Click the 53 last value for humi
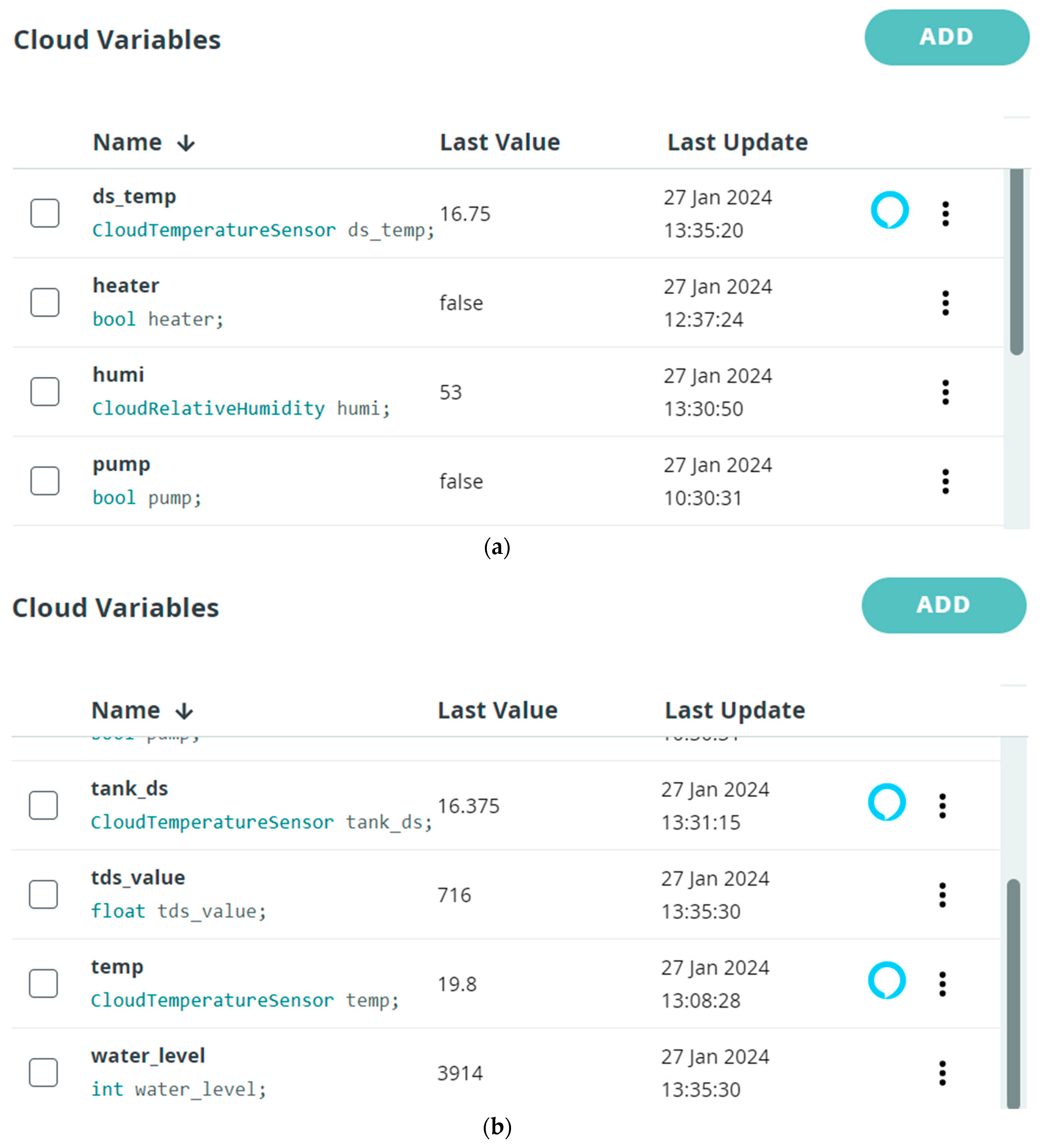 coord(451,392)
